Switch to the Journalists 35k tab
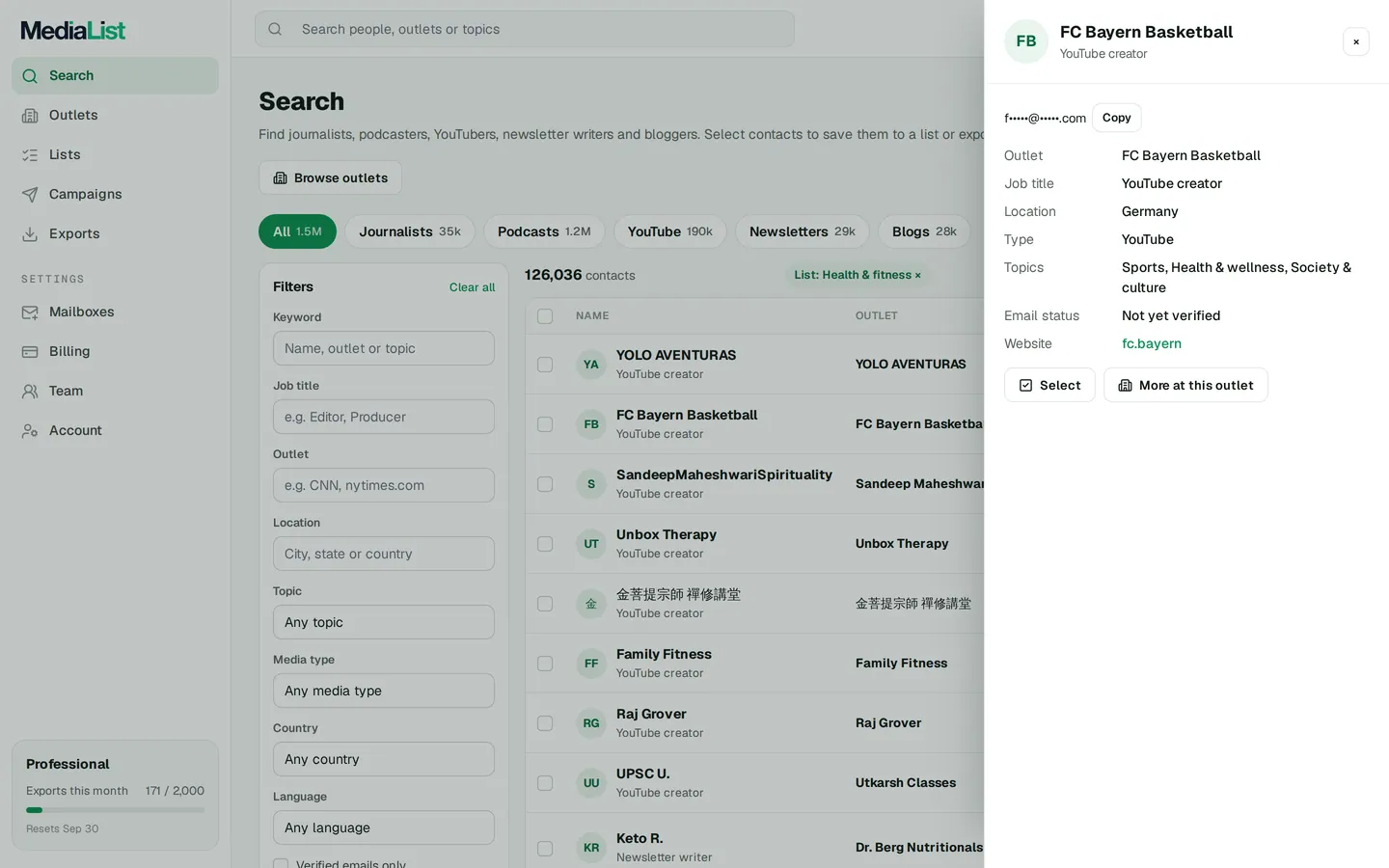The image size is (1389, 868). point(410,231)
